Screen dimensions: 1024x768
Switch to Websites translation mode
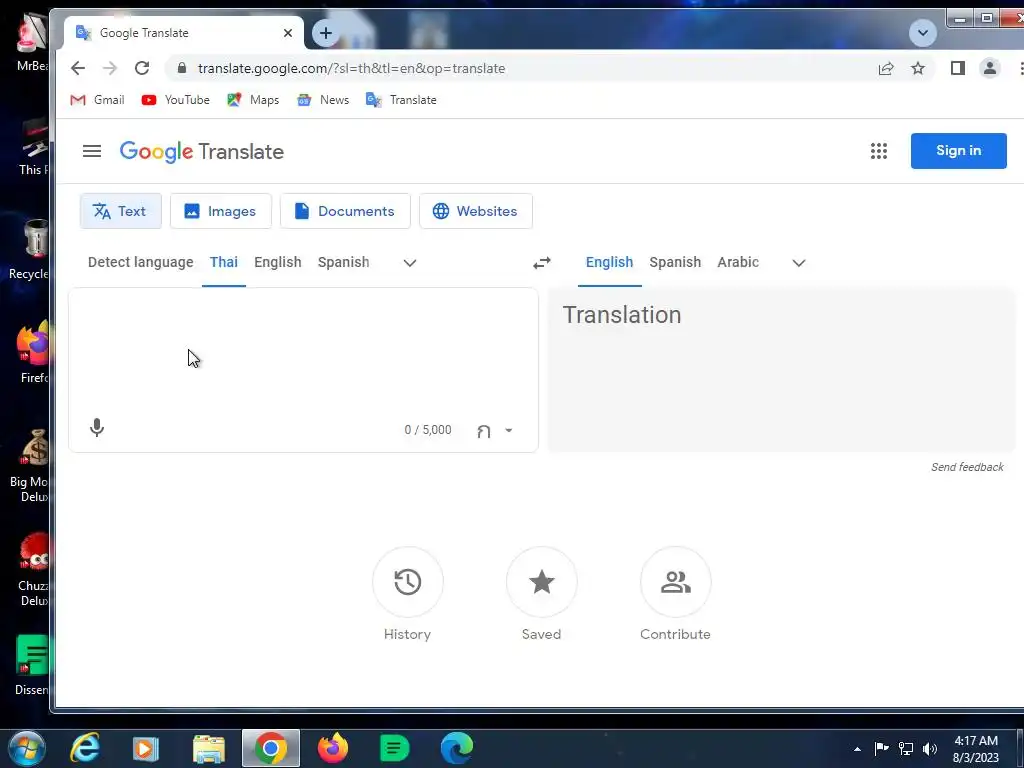pos(475,211)
